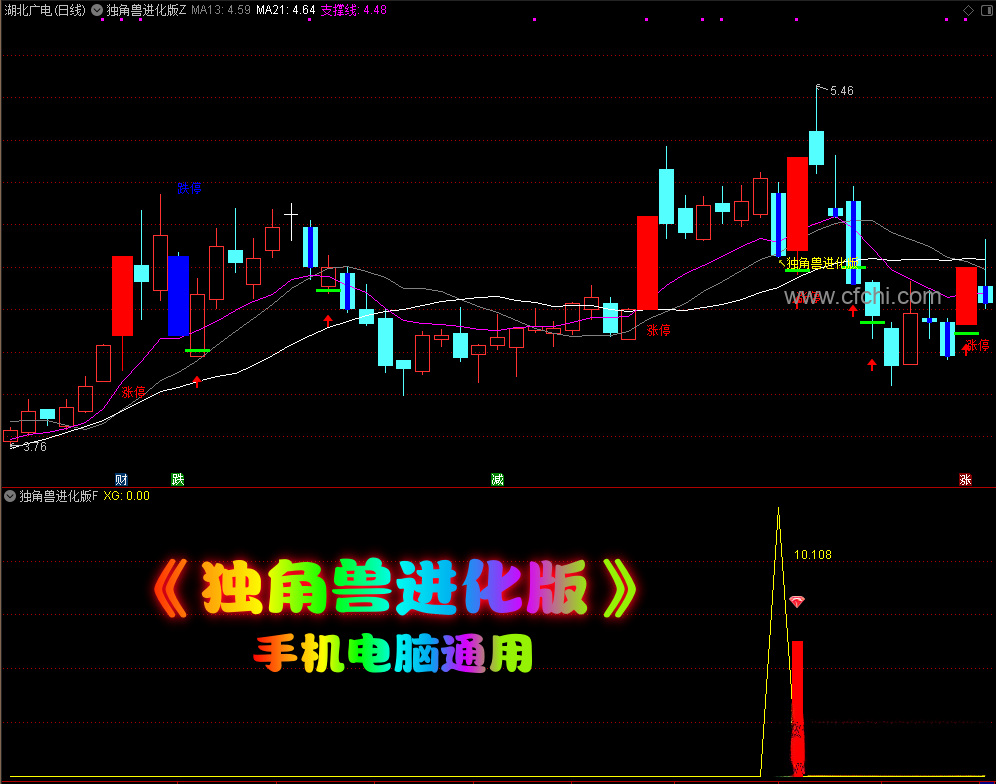Click the 财 info marker below chart
Viewport: 996px width, 784px height.
point(121,479)
